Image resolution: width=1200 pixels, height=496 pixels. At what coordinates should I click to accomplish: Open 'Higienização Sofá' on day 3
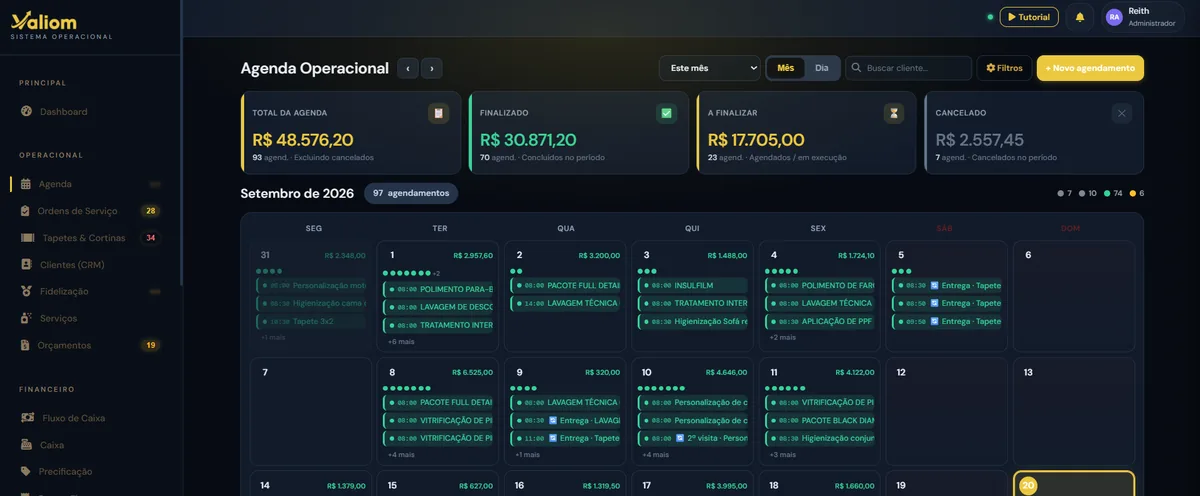tap(693, 321)
